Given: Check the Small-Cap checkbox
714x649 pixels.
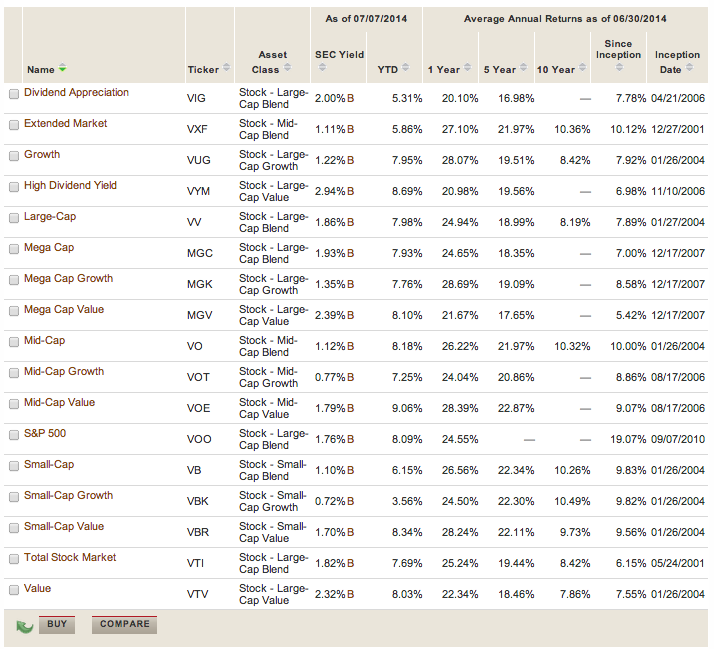Looking at the screenshot, I should tap(14, 465).
